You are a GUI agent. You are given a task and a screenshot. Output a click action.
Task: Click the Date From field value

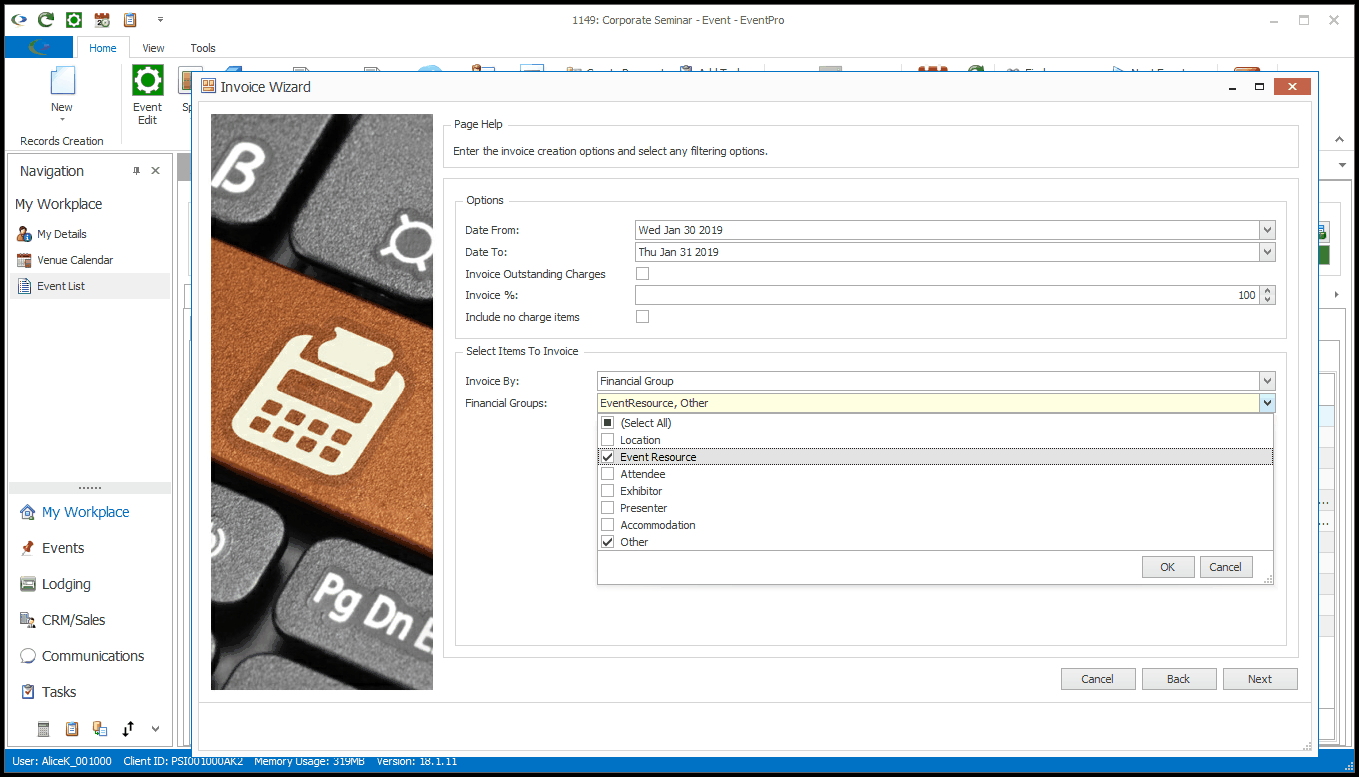(947, 230)
